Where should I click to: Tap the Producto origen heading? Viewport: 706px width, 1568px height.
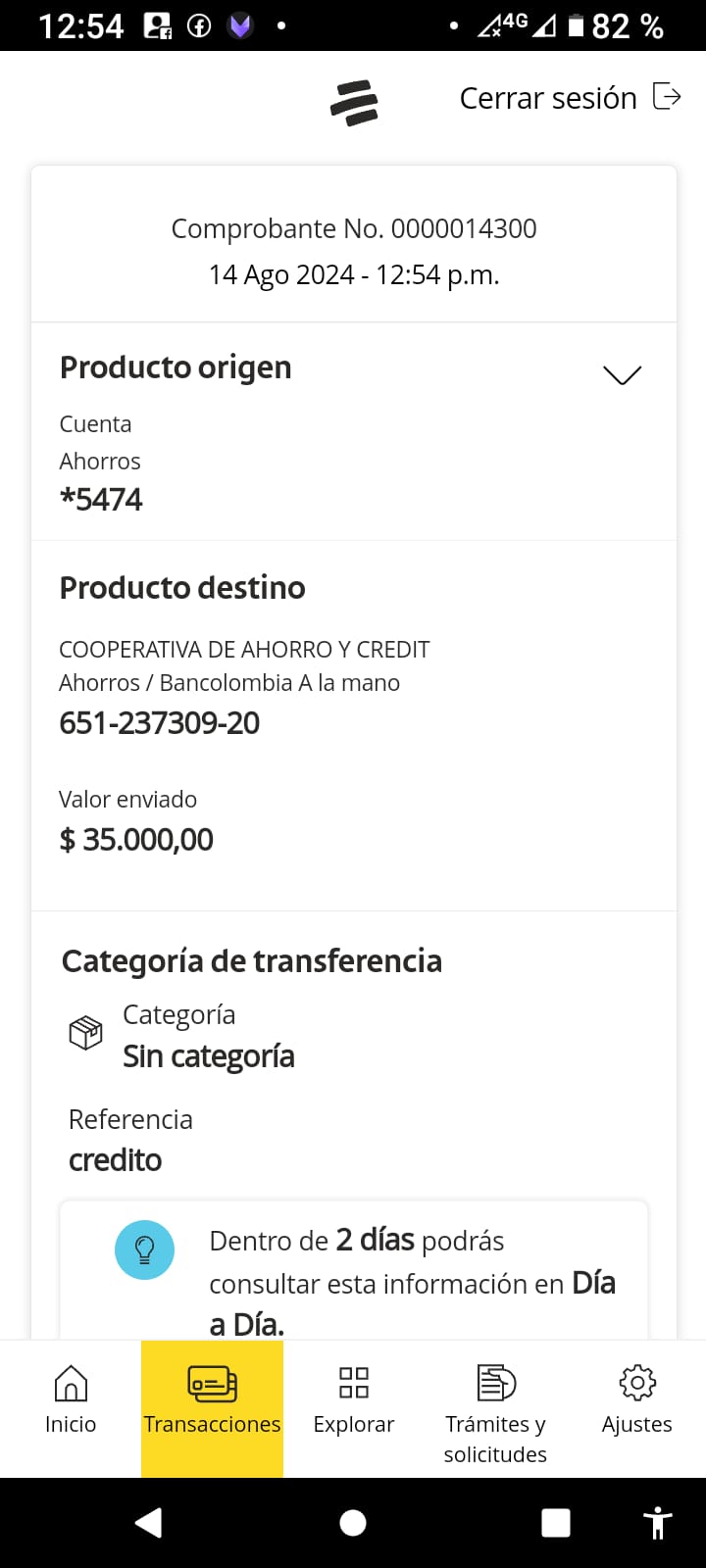[176, 367]
